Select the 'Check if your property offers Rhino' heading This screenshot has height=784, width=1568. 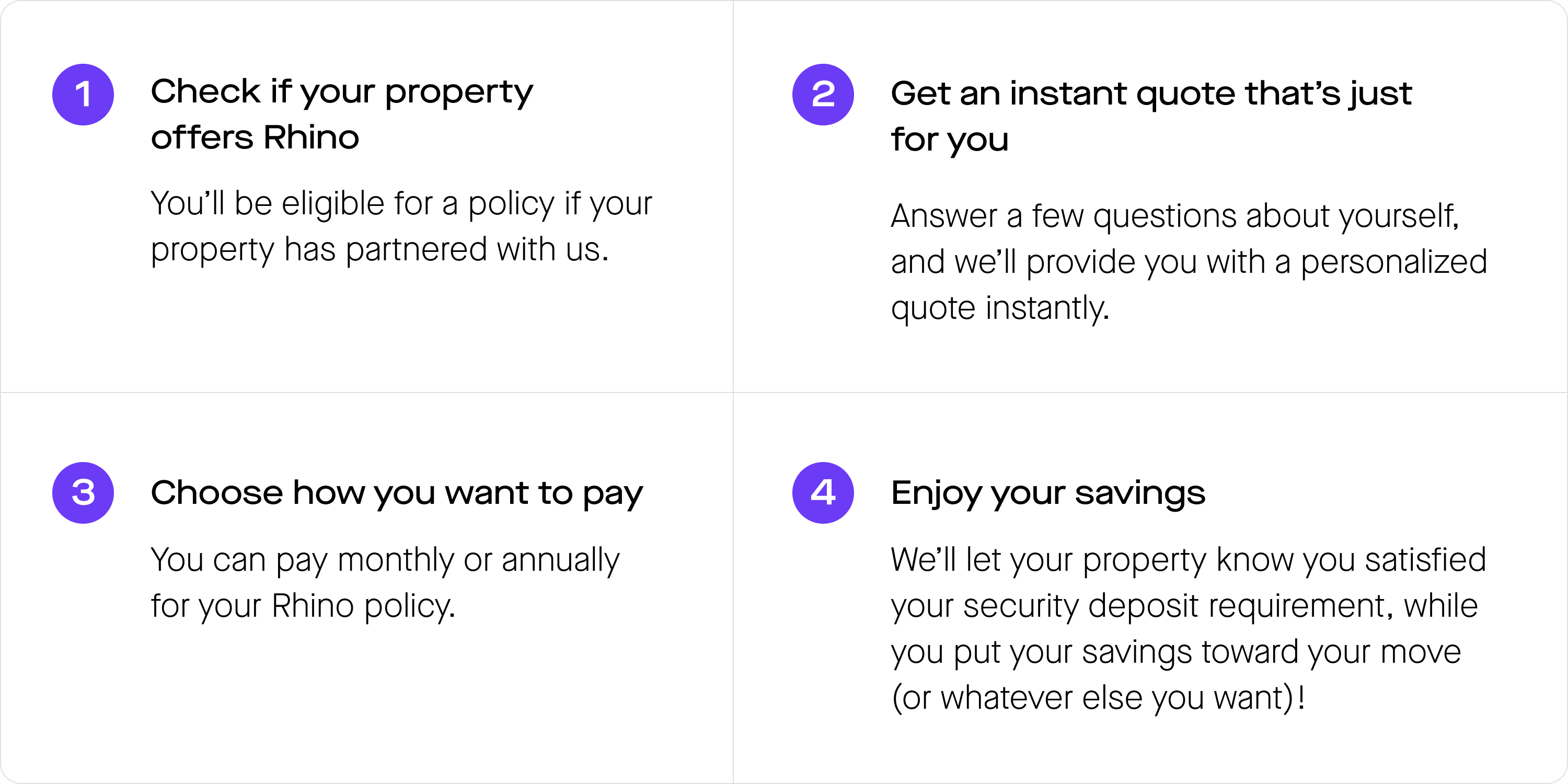342,114
